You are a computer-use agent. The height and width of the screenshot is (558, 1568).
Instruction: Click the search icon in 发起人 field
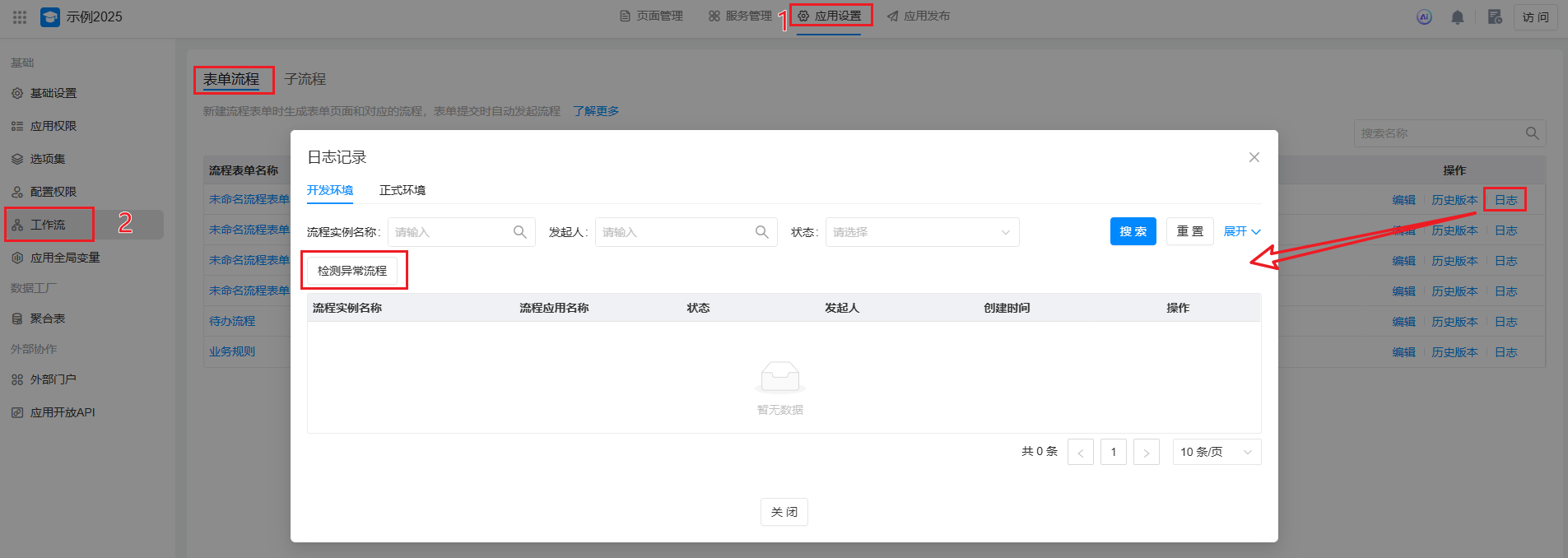761,232
